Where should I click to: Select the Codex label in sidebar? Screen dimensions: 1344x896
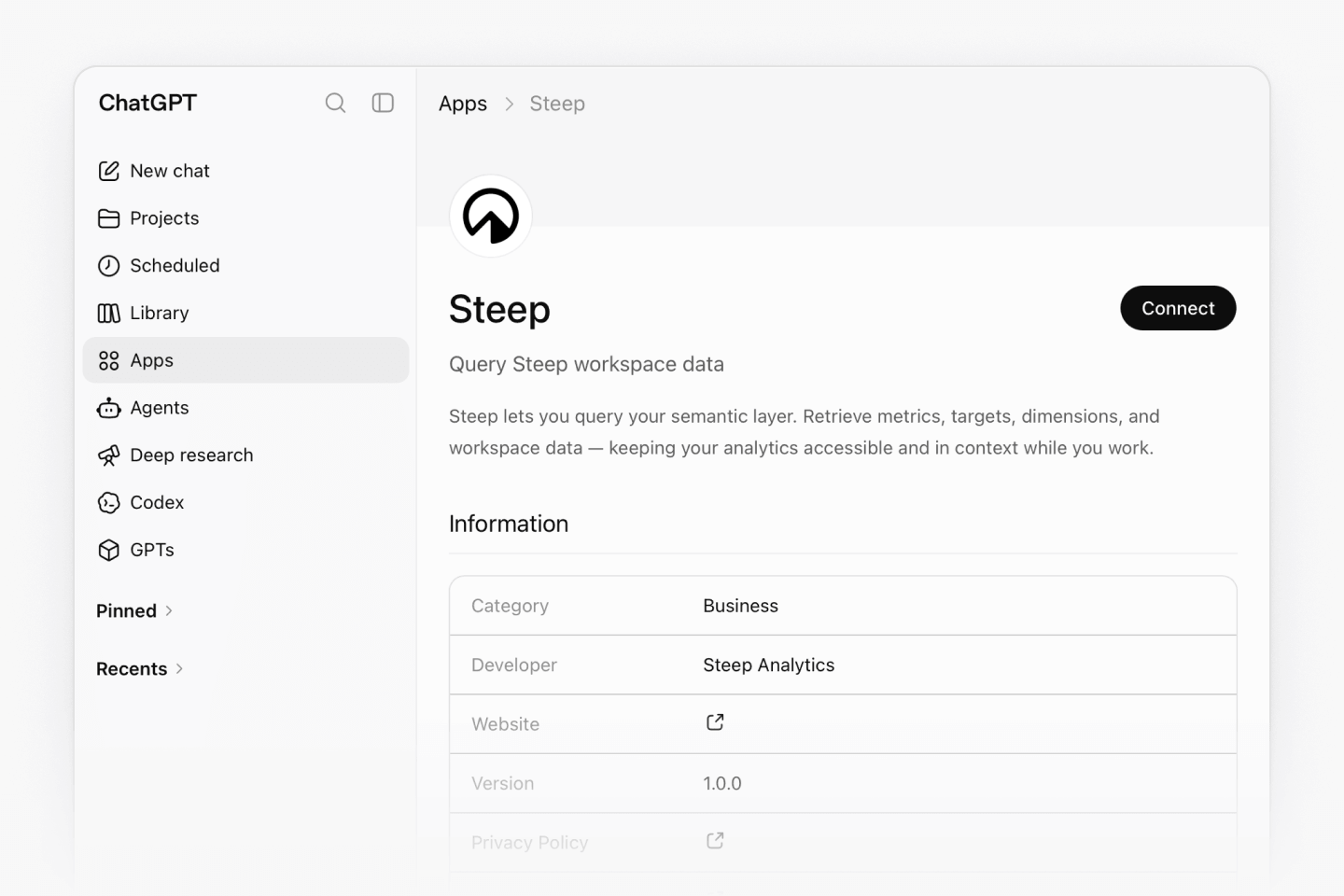tap(157, 503)
